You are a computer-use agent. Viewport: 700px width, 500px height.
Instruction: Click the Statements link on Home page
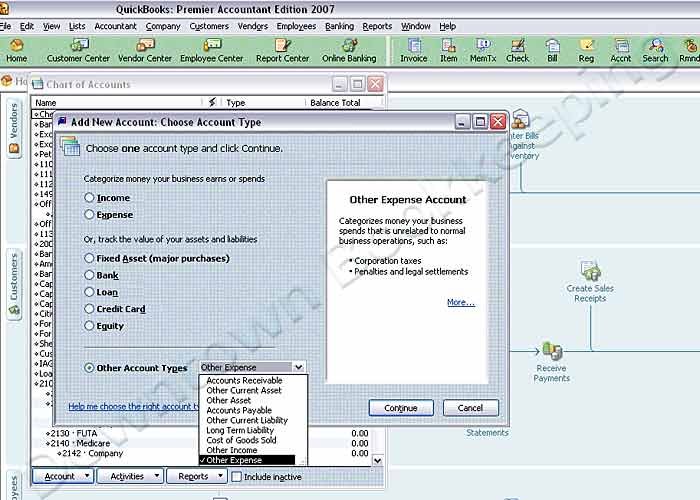pos(487,433)
